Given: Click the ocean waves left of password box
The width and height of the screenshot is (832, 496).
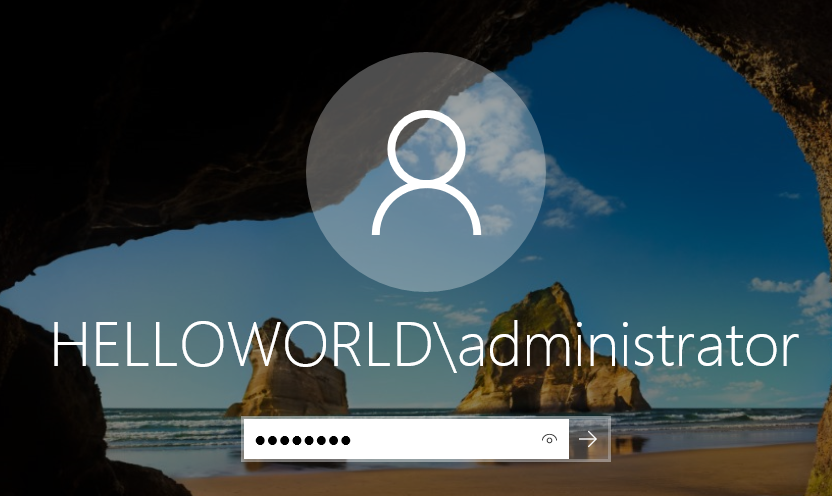Looking at the screenshot, I should click(170, 428).
